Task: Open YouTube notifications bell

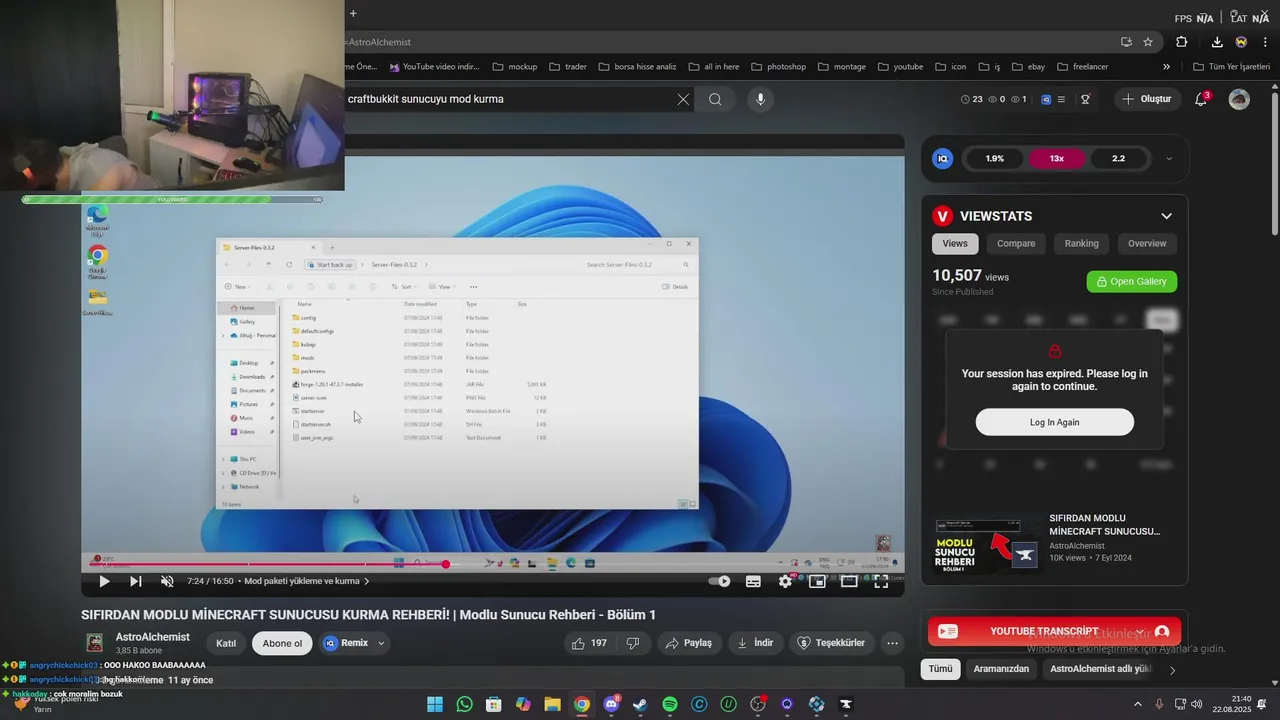Action: pos(1202,99)
